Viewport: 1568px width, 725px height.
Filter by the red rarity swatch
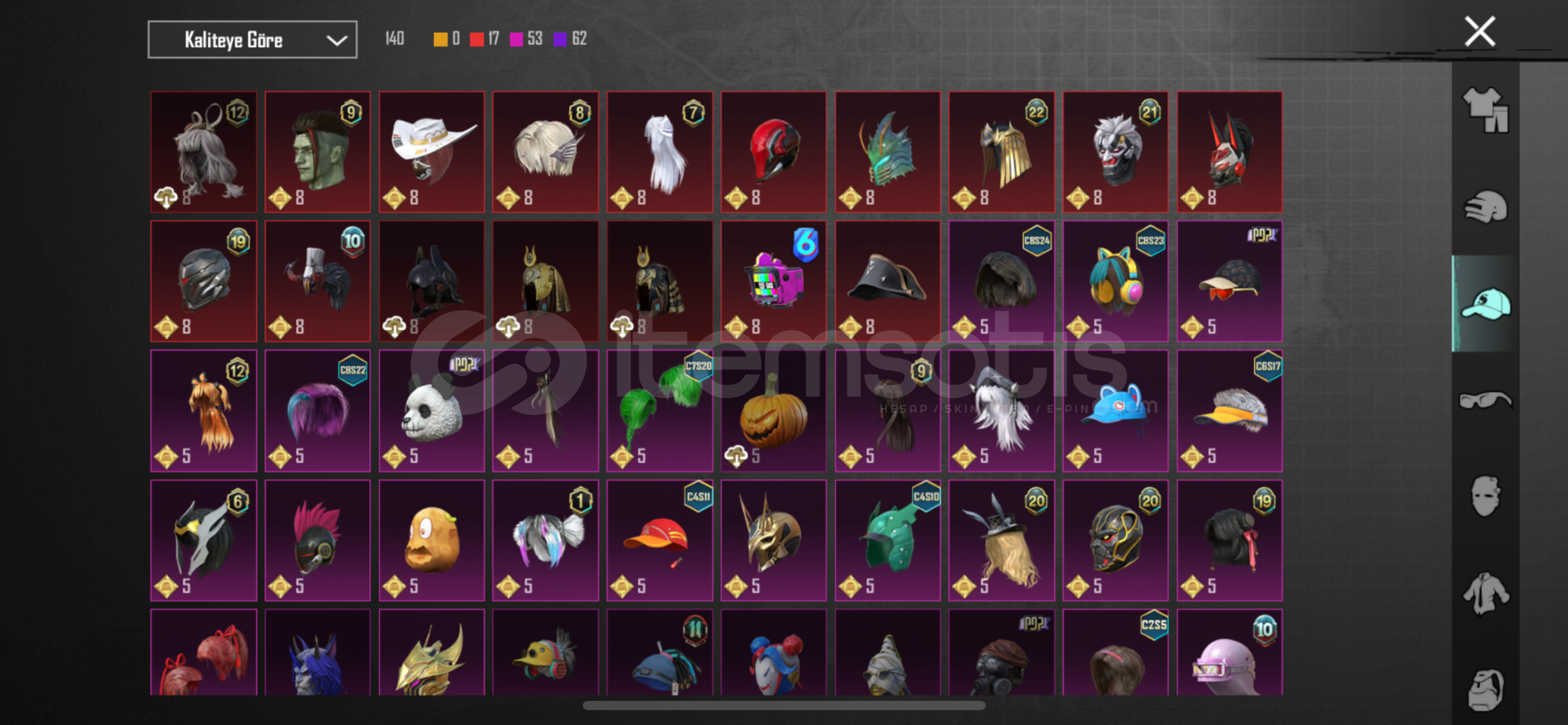coord(476,40)
